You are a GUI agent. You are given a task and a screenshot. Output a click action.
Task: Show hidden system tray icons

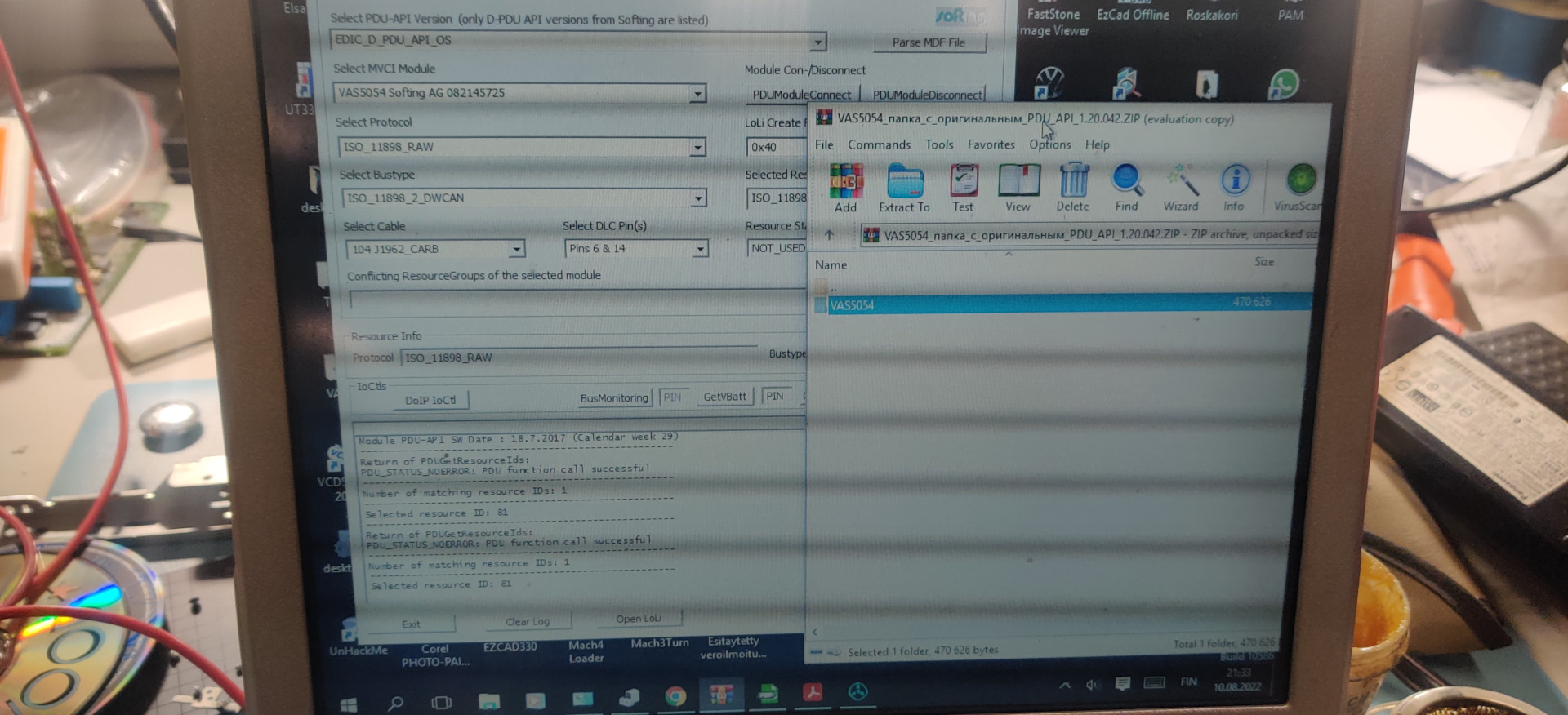tap(1065, 686)
